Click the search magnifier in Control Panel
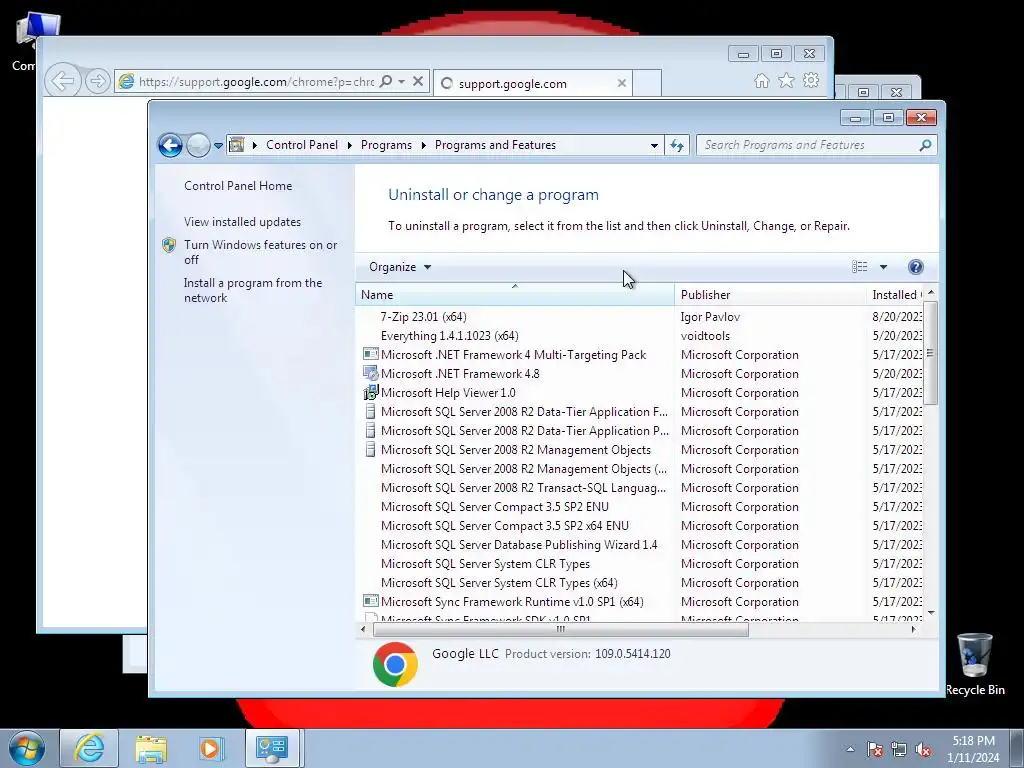1024x768 pixels. tap(925, 145)
